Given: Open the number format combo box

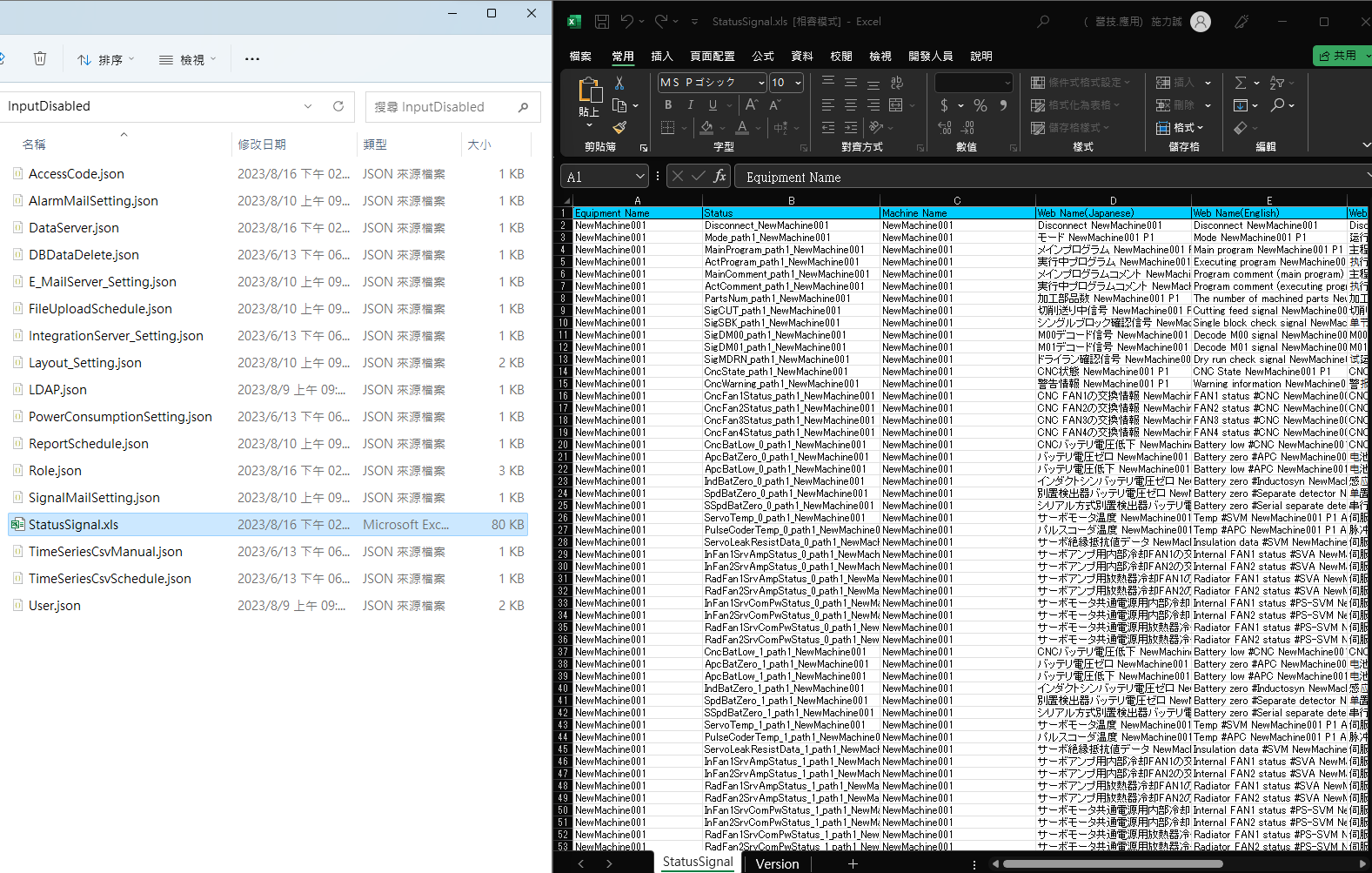Looking at the screenshot, I should pyautogui.click(x=974, y=83).
